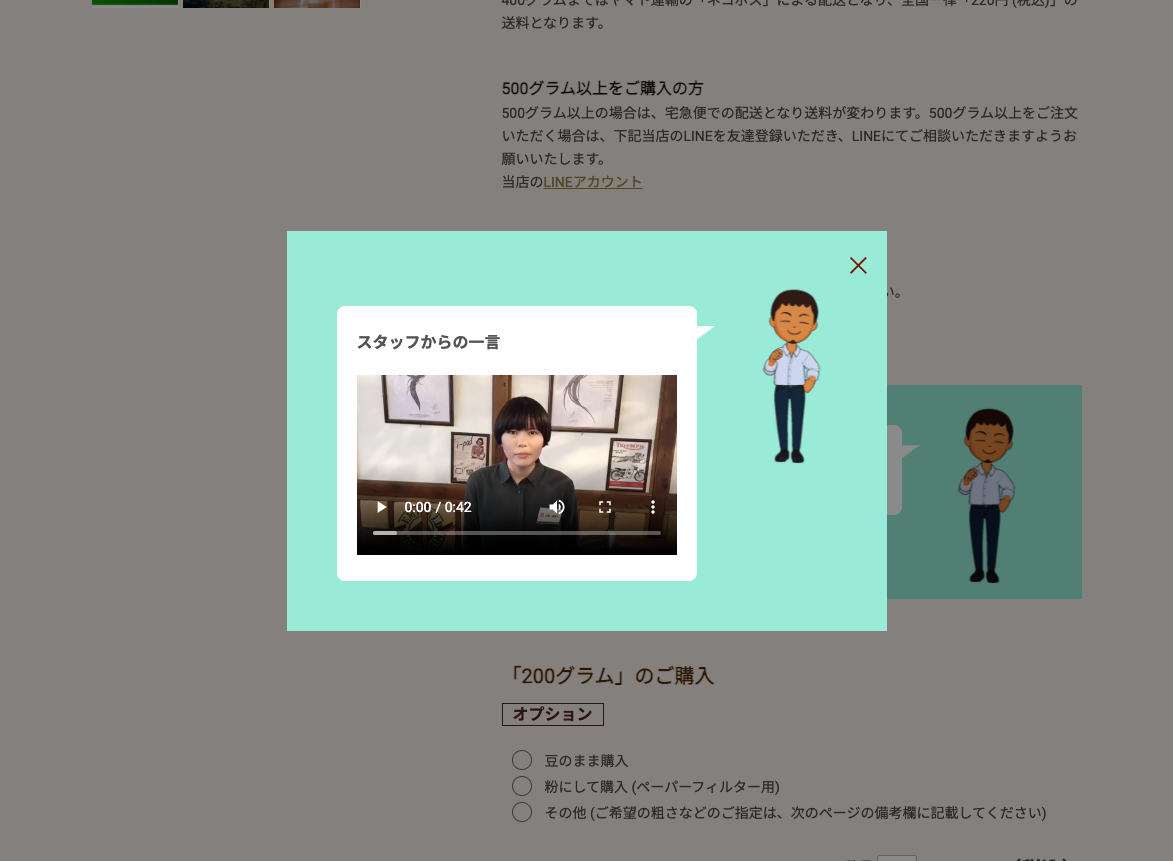Click the dark second product thumbnail
Viewport: 1173px width, 861px height.
click(226, 4)
